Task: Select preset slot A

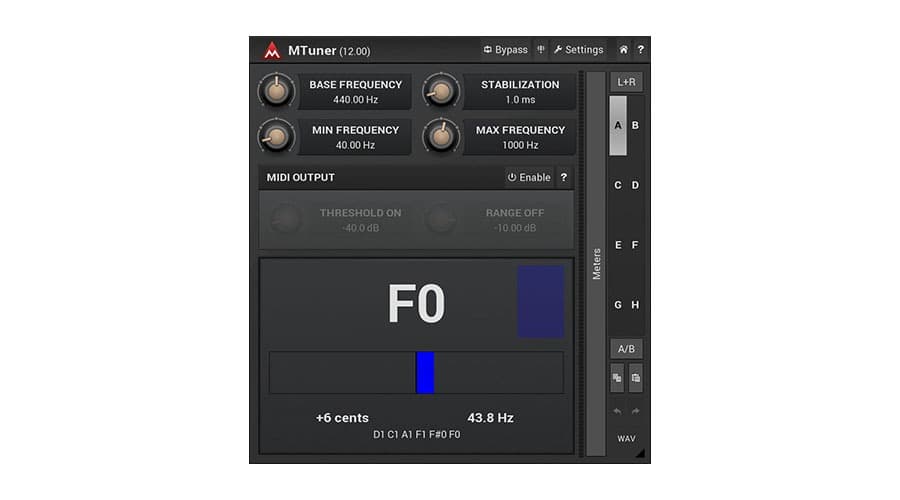Action: [618, 125]
